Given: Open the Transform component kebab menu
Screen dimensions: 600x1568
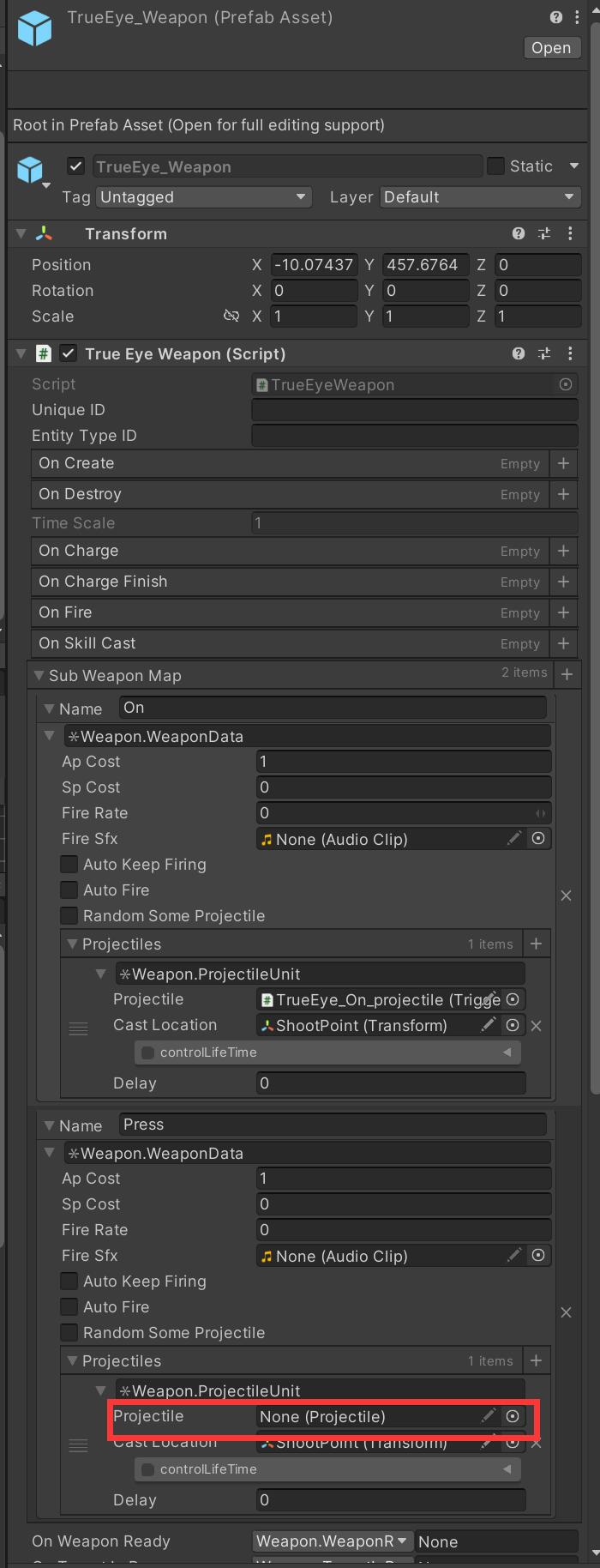Looking at the screenshot, I should [571, 233].
